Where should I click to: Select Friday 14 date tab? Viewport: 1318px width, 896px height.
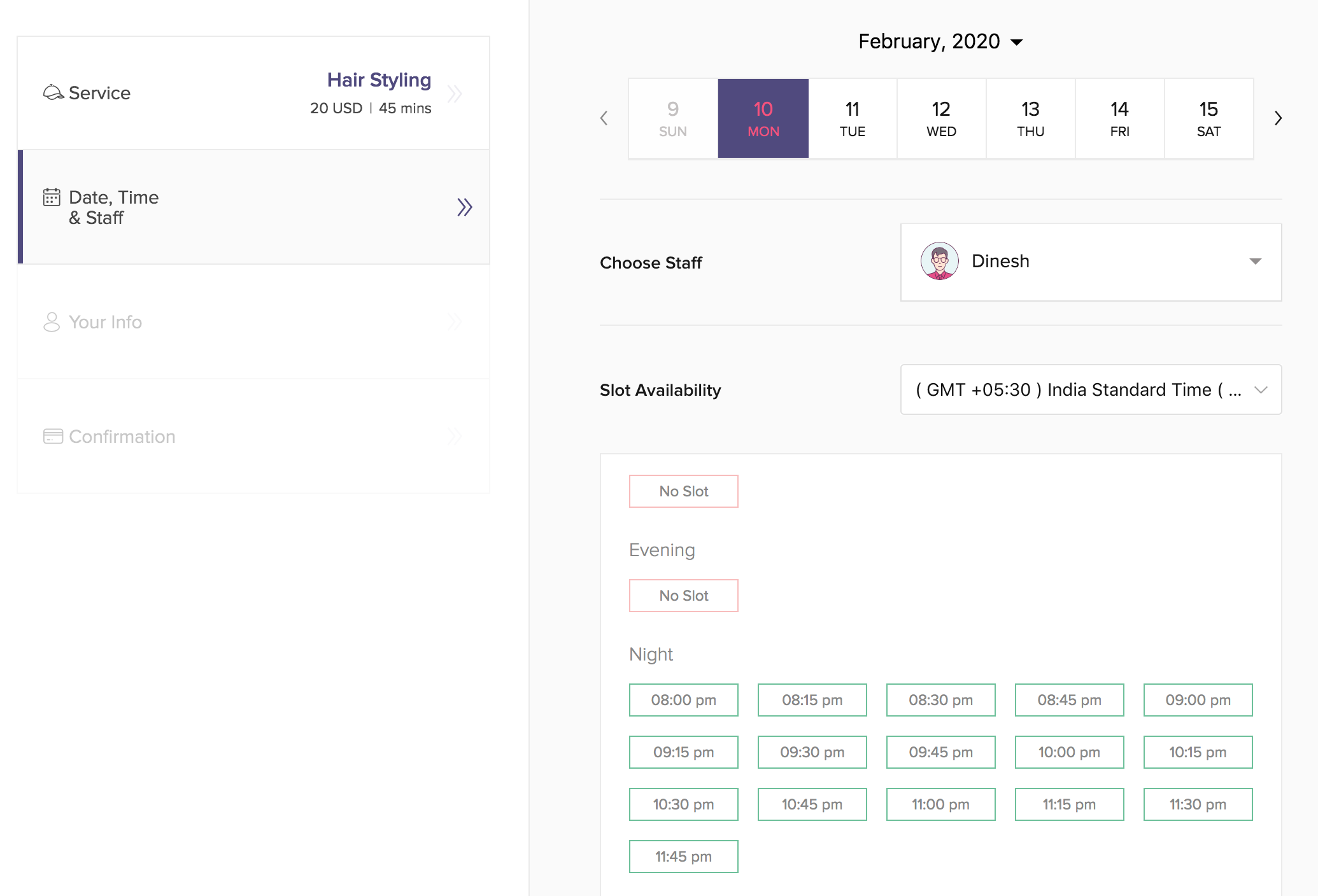pos(1119,118)
